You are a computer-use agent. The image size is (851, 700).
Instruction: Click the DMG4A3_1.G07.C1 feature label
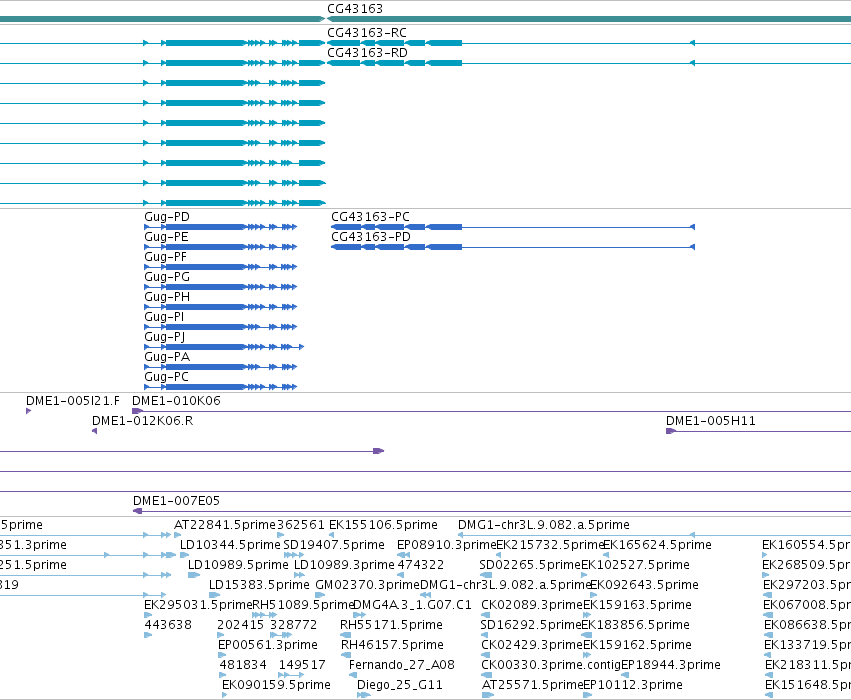[412, 604]
